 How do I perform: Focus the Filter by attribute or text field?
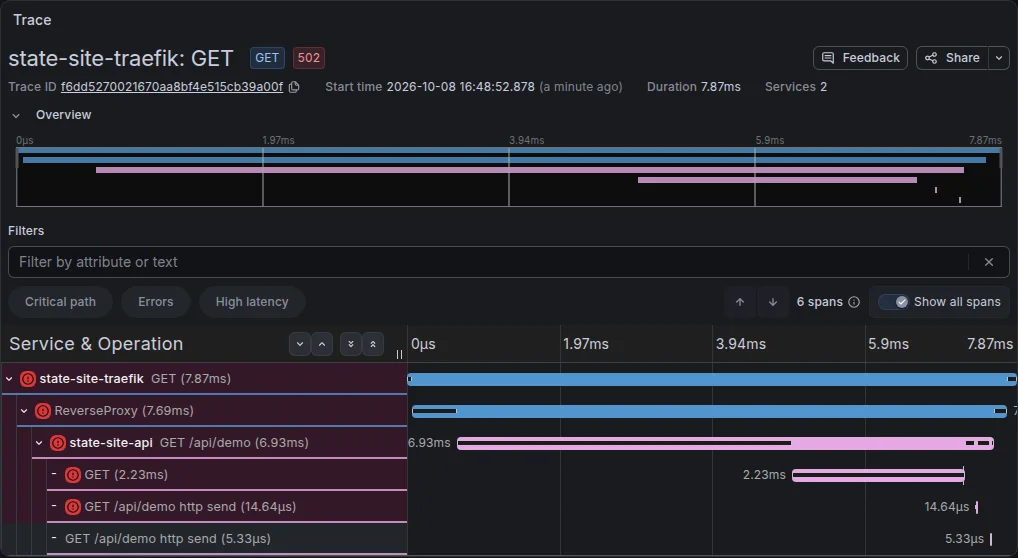pos(490,262)
